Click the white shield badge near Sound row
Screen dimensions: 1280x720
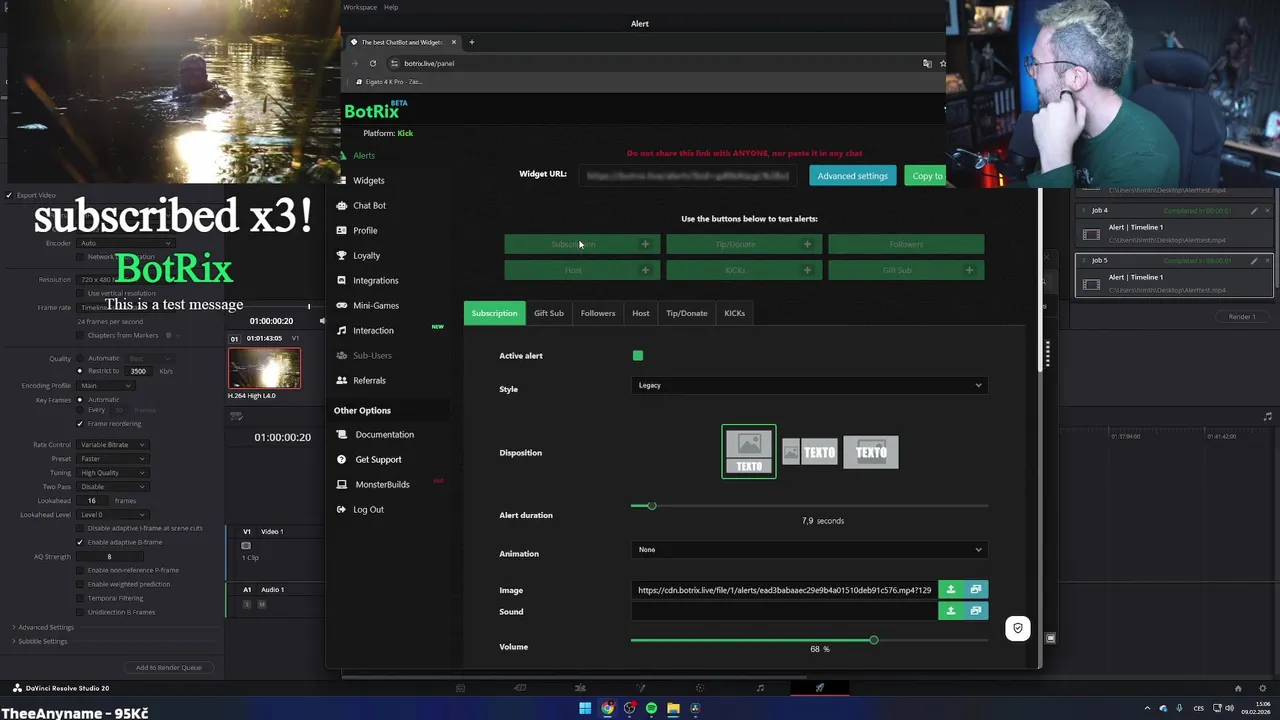1017,628
